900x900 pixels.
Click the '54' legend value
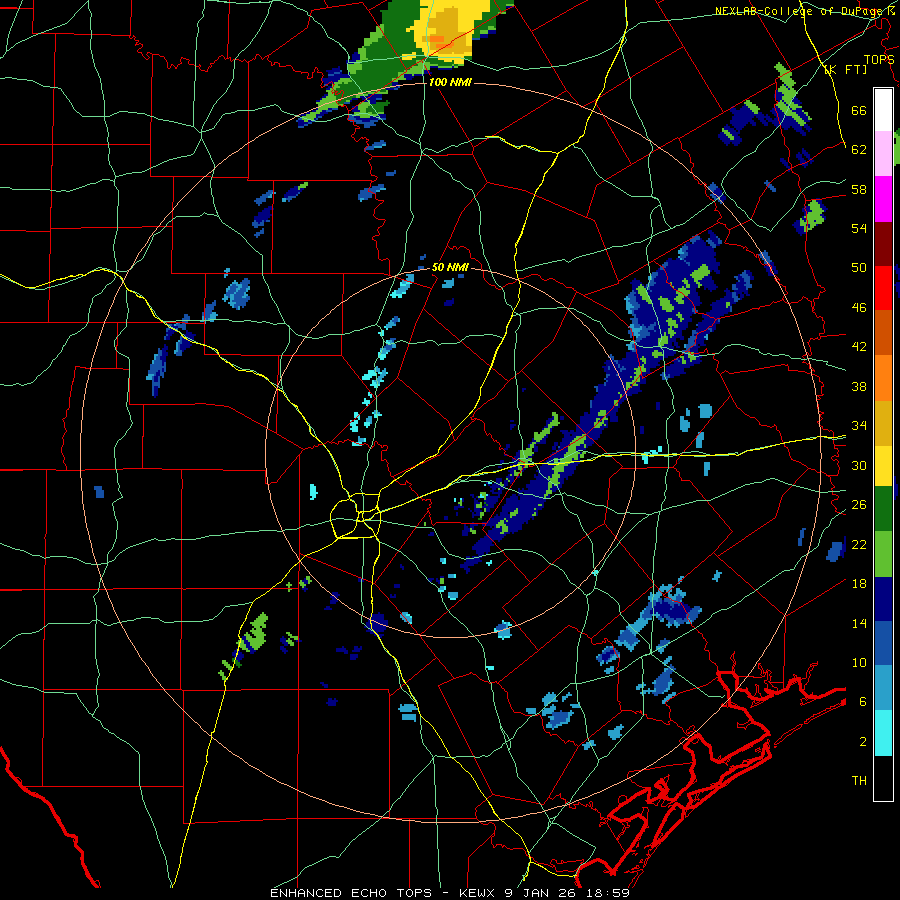(x=859, y=228)
